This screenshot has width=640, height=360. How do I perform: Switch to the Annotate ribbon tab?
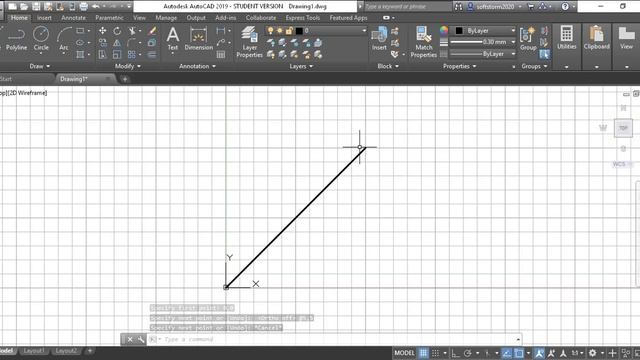(x=73, y=18)
